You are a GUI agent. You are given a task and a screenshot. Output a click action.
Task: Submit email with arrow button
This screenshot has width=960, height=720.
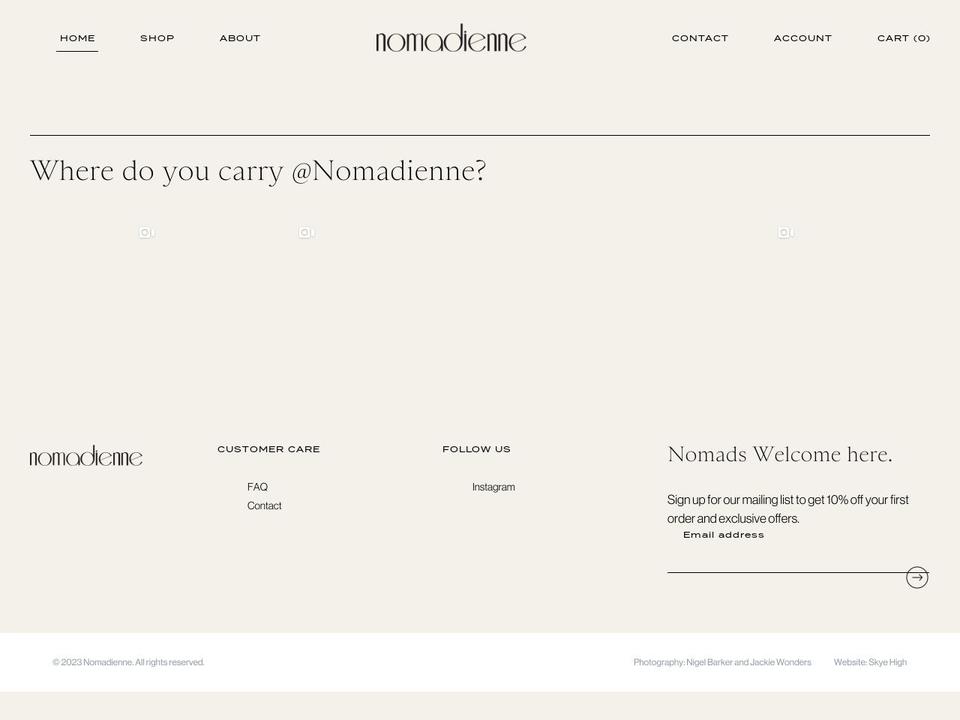(x=917, y=577)
